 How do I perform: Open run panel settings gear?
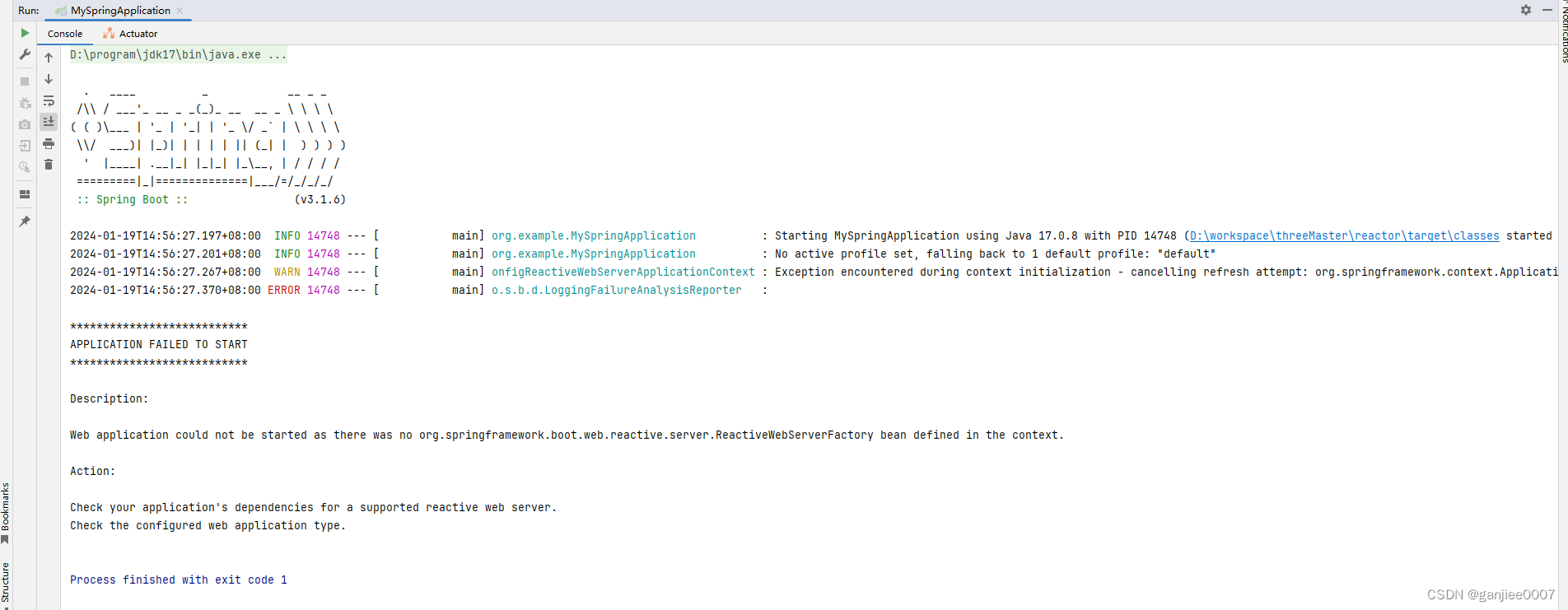[x=1526, y=10]
